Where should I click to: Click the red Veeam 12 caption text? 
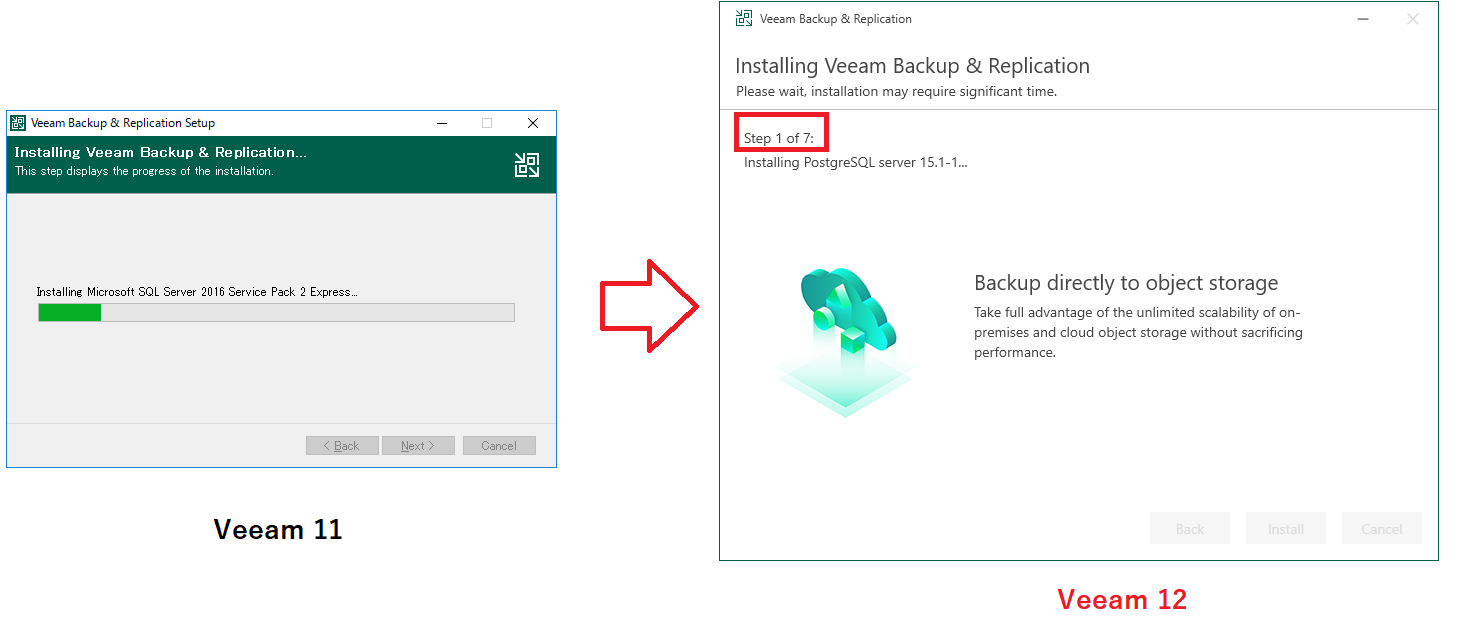[x=1122, y=598]
